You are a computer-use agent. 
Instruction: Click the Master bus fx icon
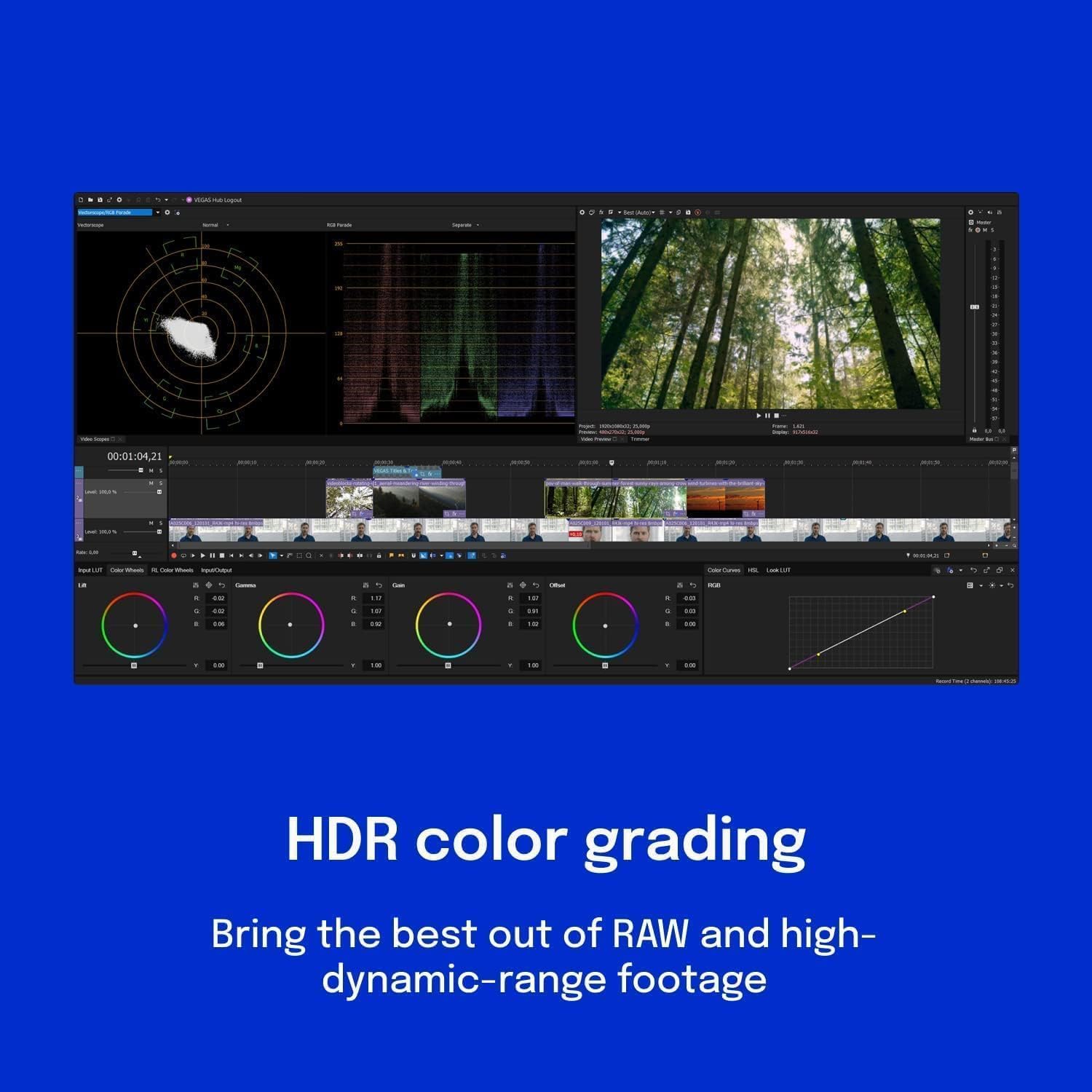(970, 230)
